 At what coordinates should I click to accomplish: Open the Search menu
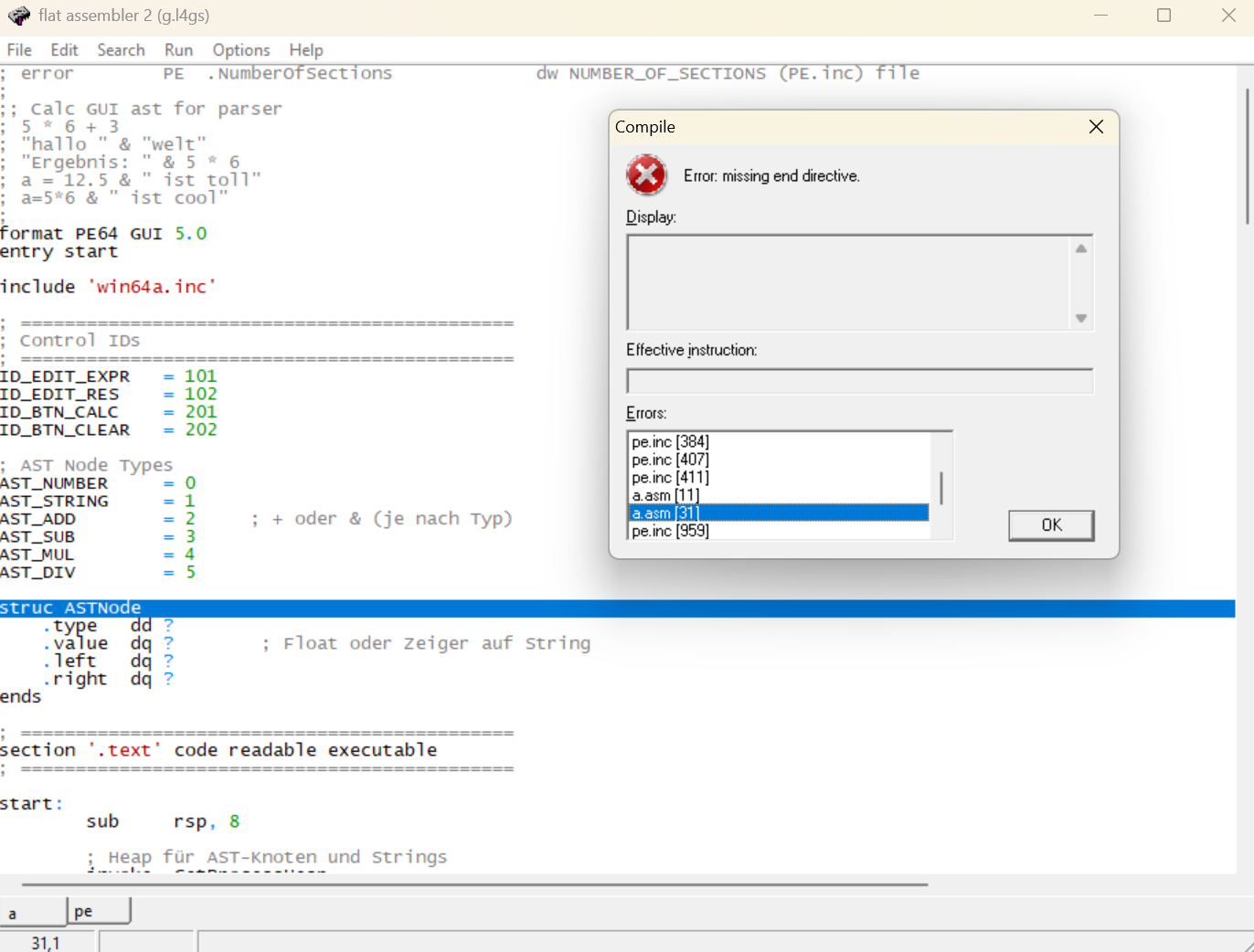pos(121,50)
